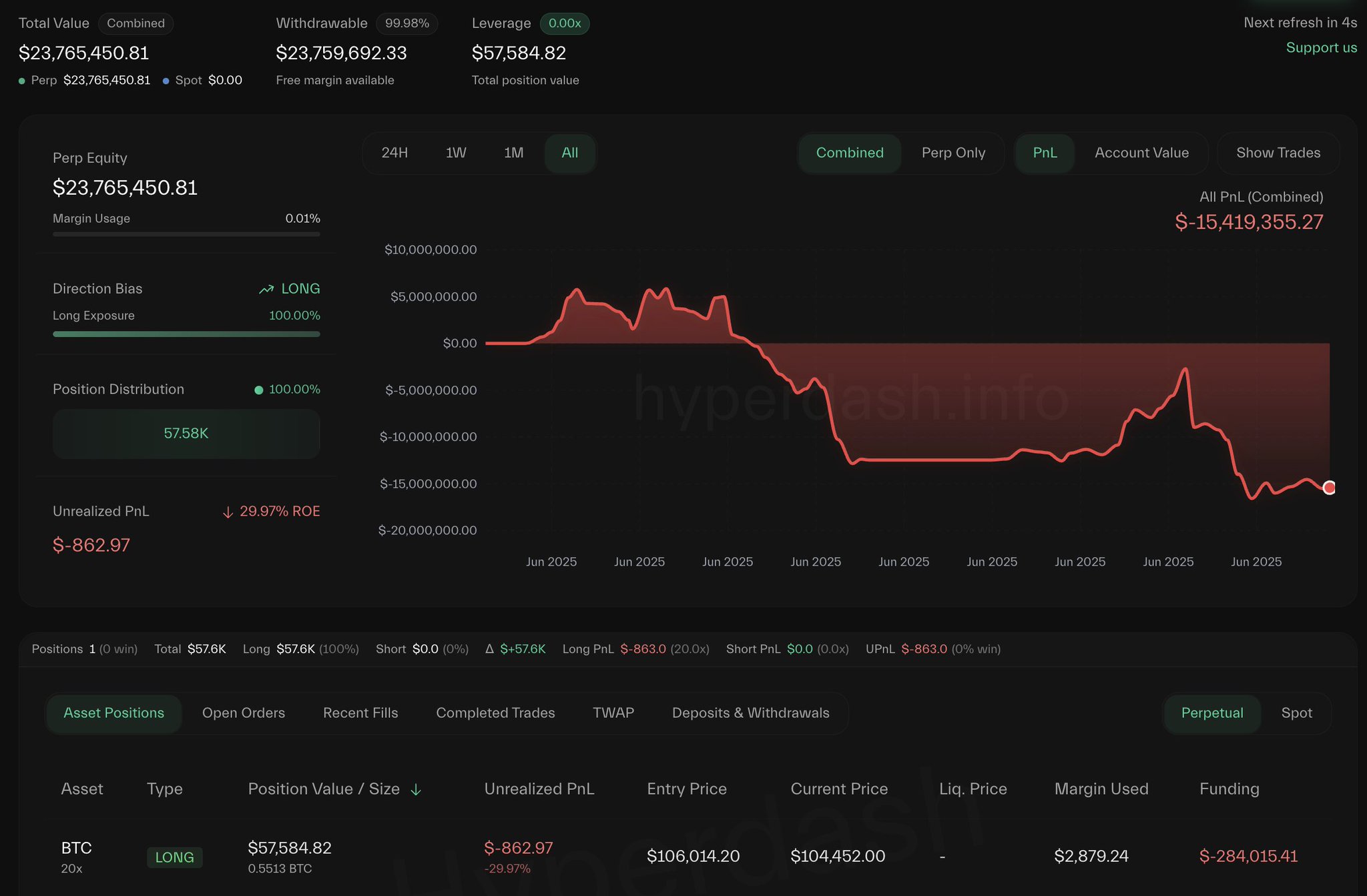Click the Position Distribution green dot

point(258,390)
